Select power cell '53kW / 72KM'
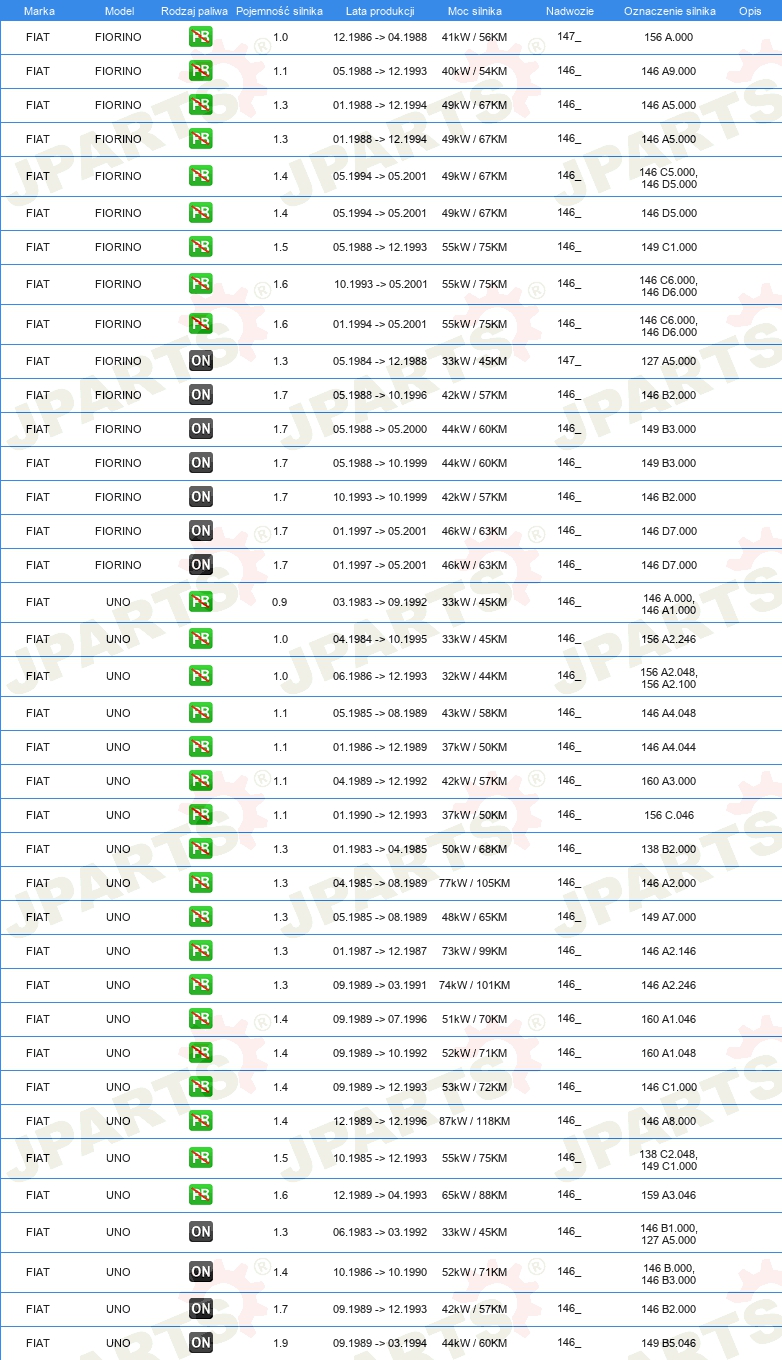The image size is (782, 1360). click(x=475, y=1087)
